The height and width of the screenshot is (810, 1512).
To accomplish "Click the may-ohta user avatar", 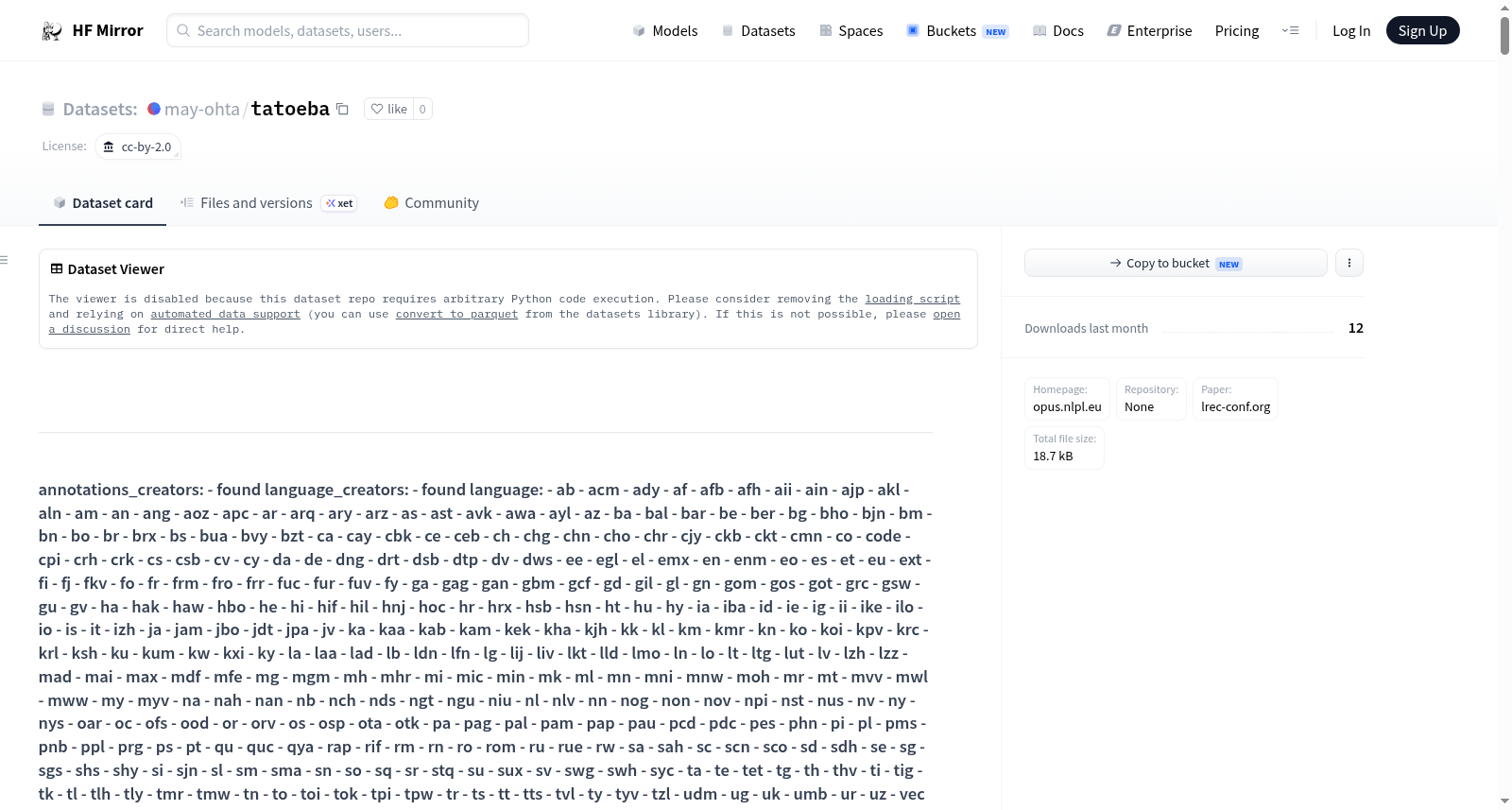I will click(154, 109).
